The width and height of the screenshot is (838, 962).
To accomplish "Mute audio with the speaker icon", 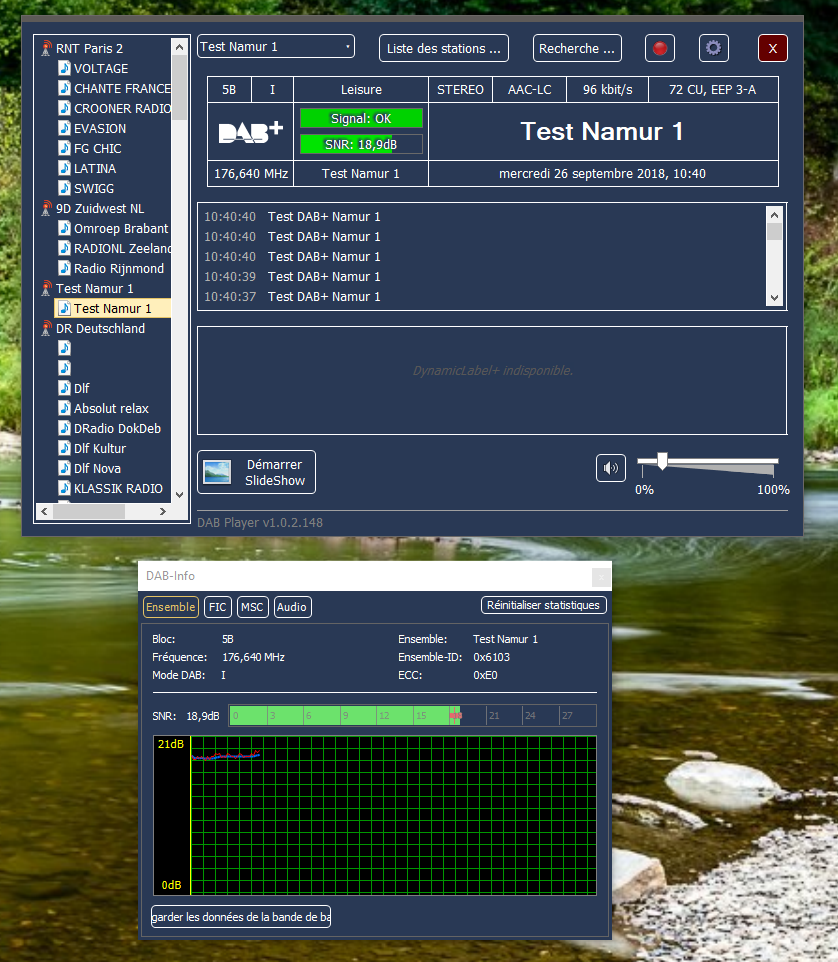I will point(610,468).
